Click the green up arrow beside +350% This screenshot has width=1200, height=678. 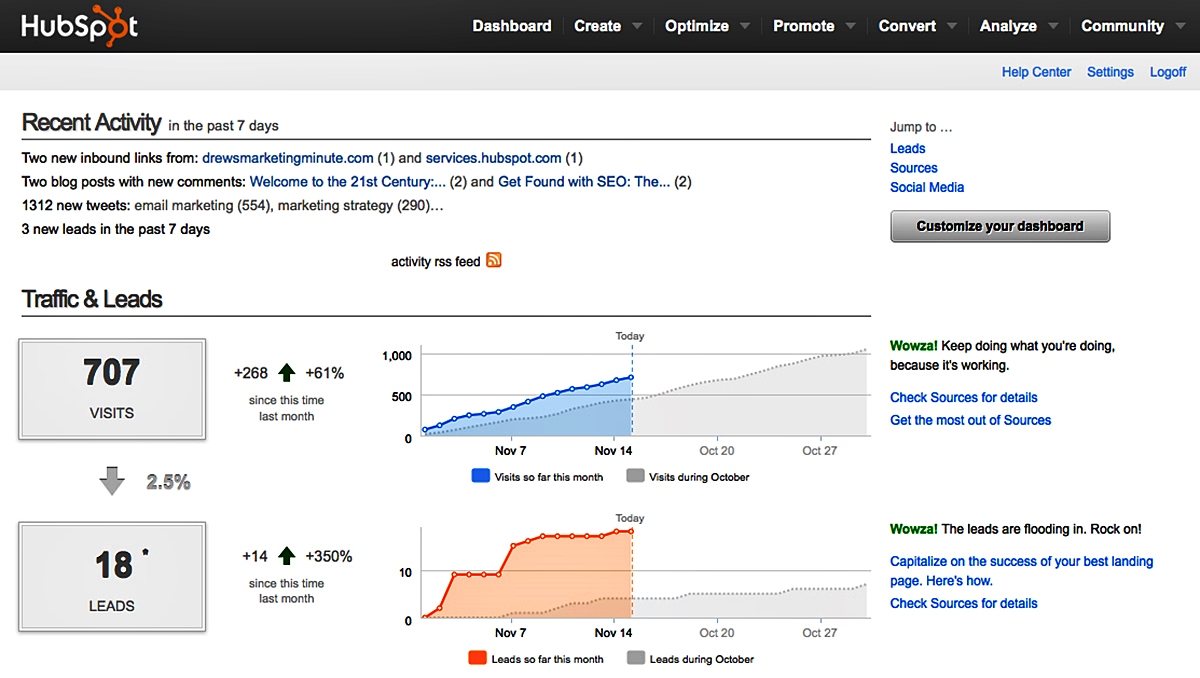pos(287,556)
